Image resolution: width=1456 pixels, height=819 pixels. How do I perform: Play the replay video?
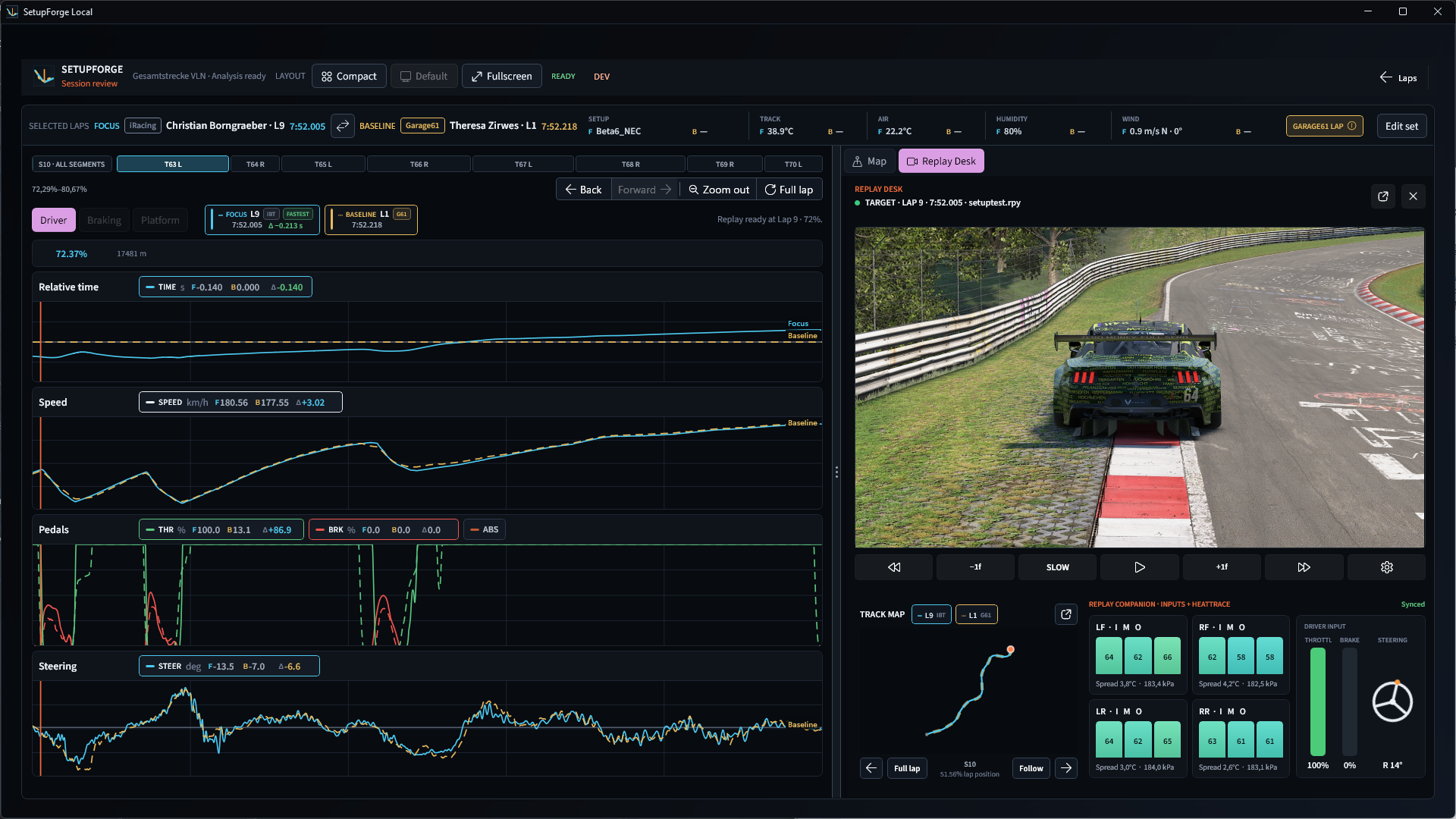click(x=1140, y=567)
